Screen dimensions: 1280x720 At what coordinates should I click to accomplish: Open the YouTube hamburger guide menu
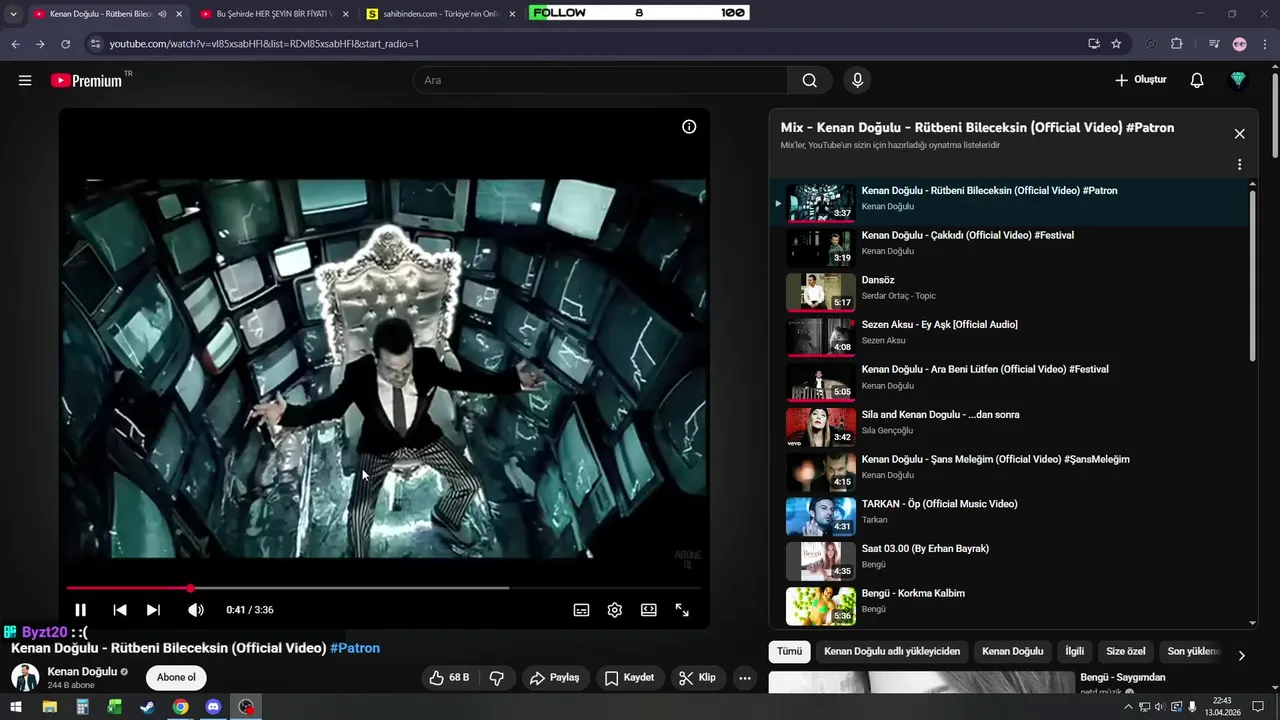[x=25, y=80]
